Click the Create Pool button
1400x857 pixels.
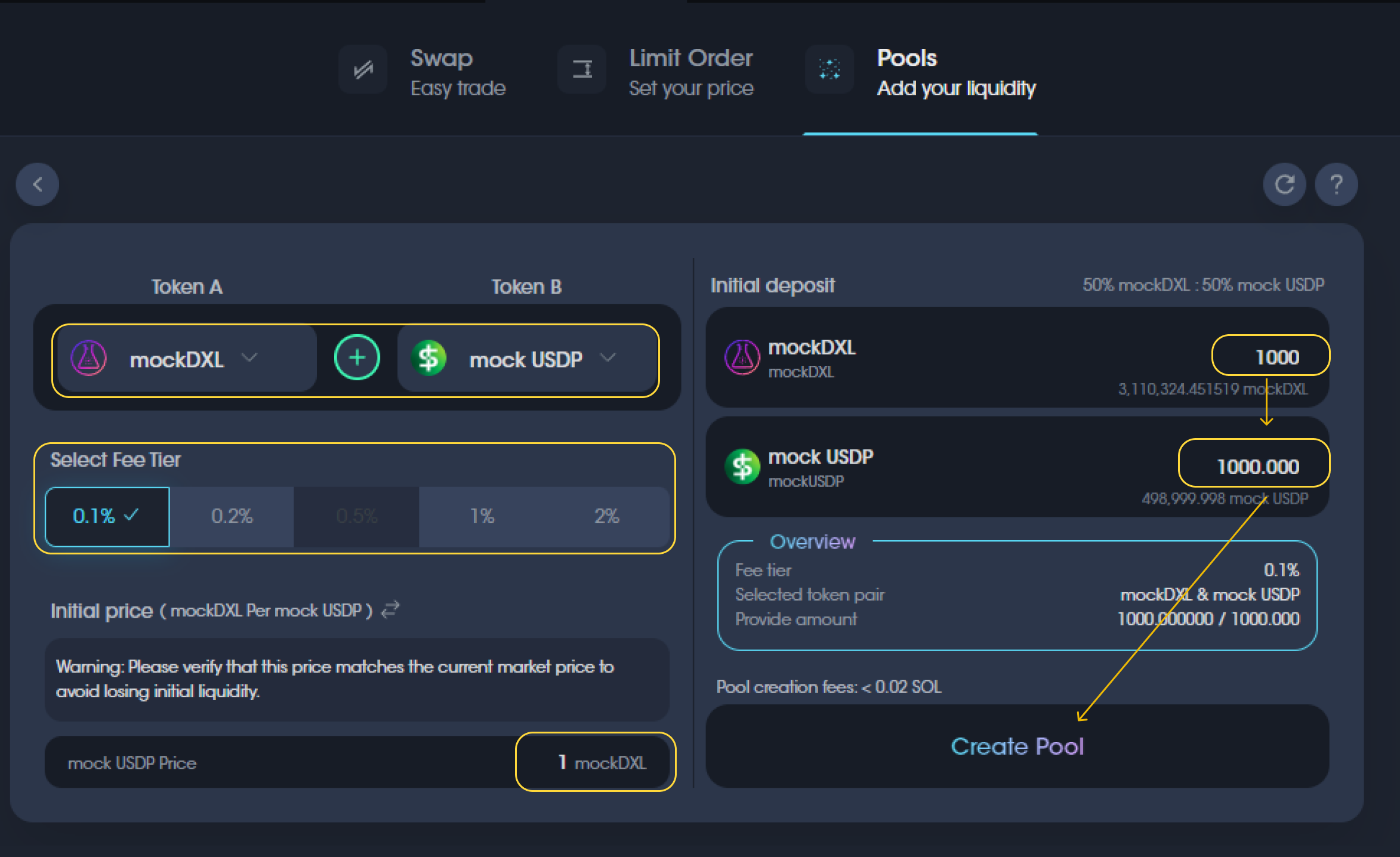pyautogui.click(x=1016, y=746)
